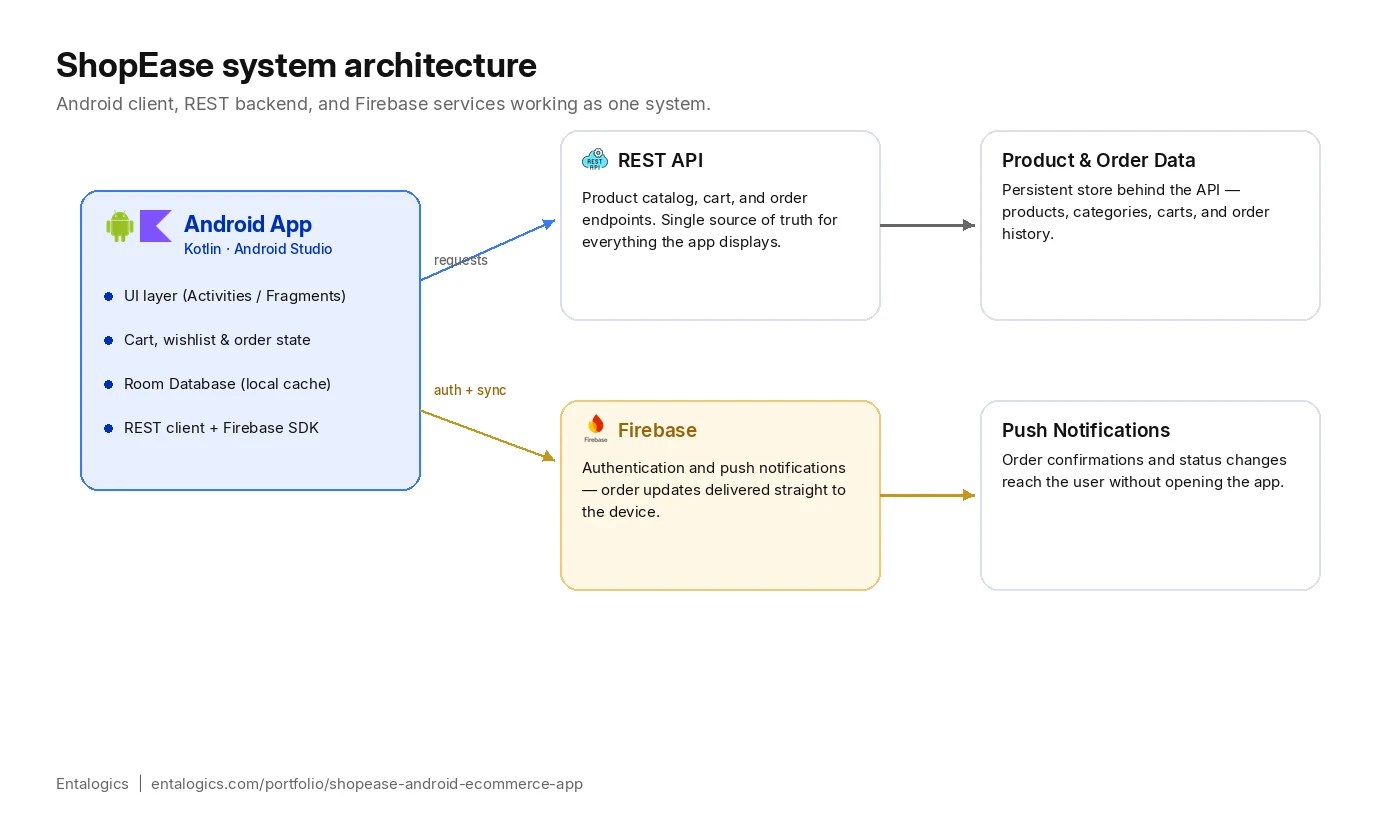Click the Push Notifications description text
Screen dimensions: 1400x820
1144,471
